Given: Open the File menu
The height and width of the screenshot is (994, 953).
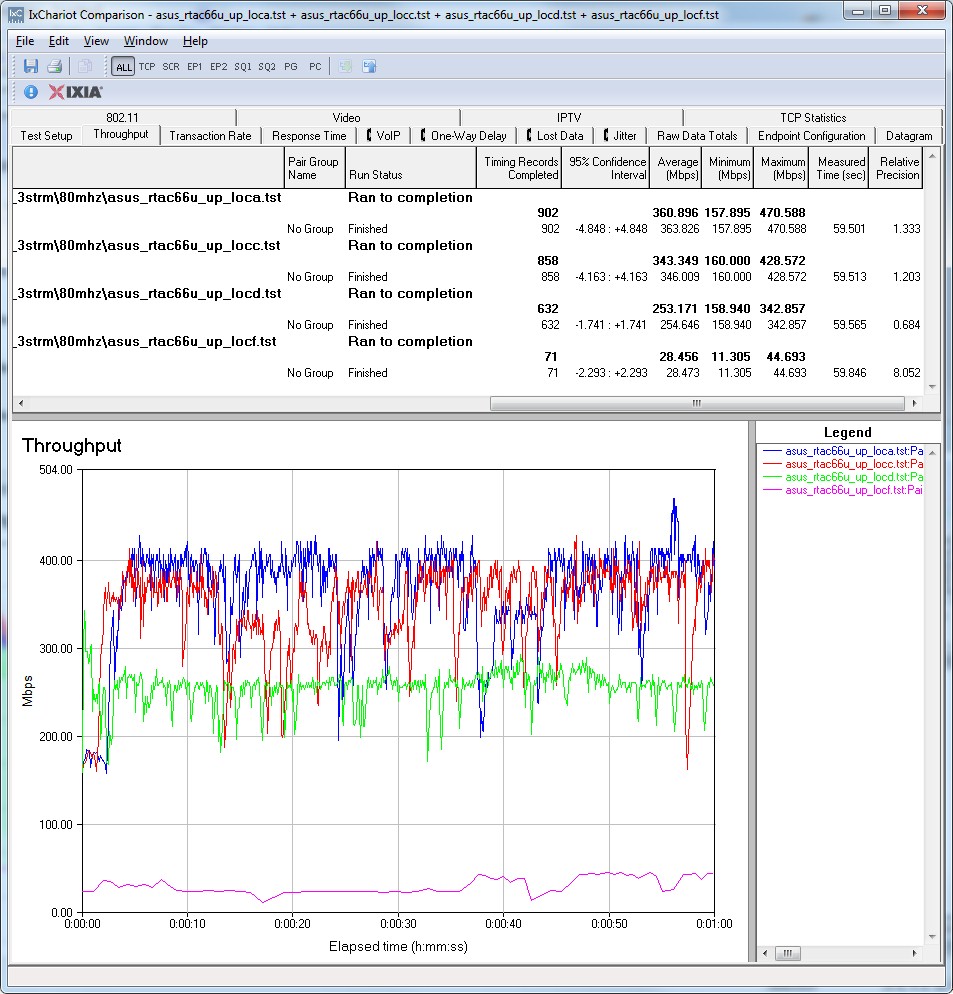Looking at the screenshot, I should pyautogui.click(x=25, y=41).
